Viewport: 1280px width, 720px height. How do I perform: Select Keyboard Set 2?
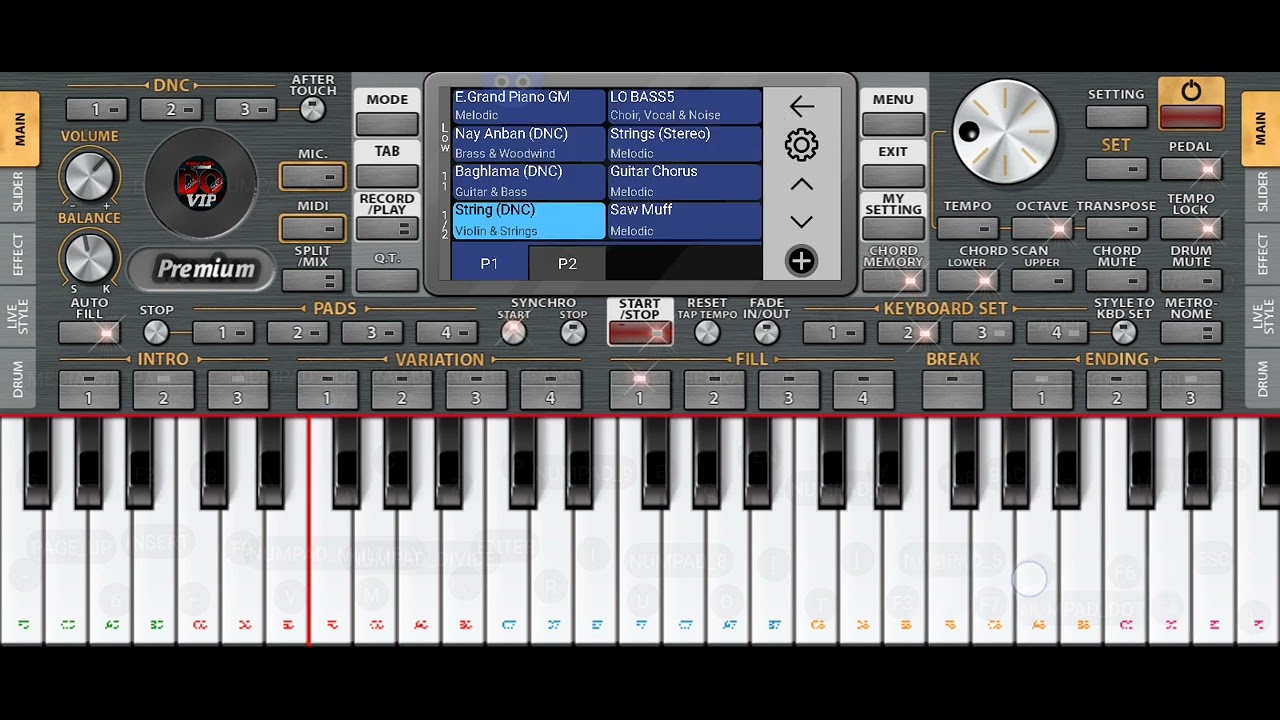click(908, 333)
